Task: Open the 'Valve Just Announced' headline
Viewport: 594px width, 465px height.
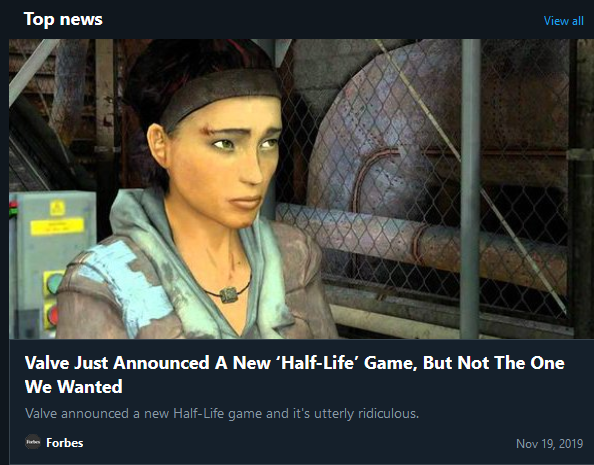Action: click(x=294, y=374)
